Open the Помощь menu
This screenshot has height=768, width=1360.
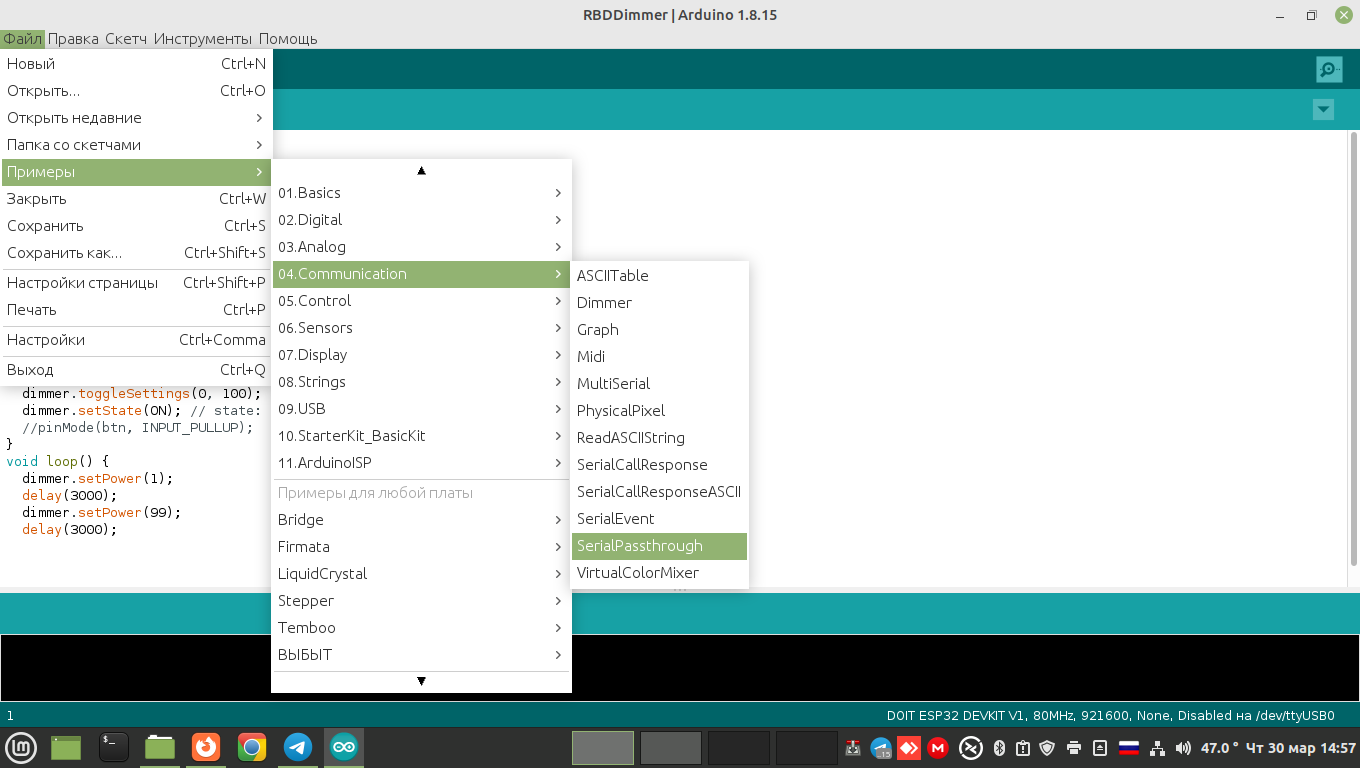click(x=288, y=39)
